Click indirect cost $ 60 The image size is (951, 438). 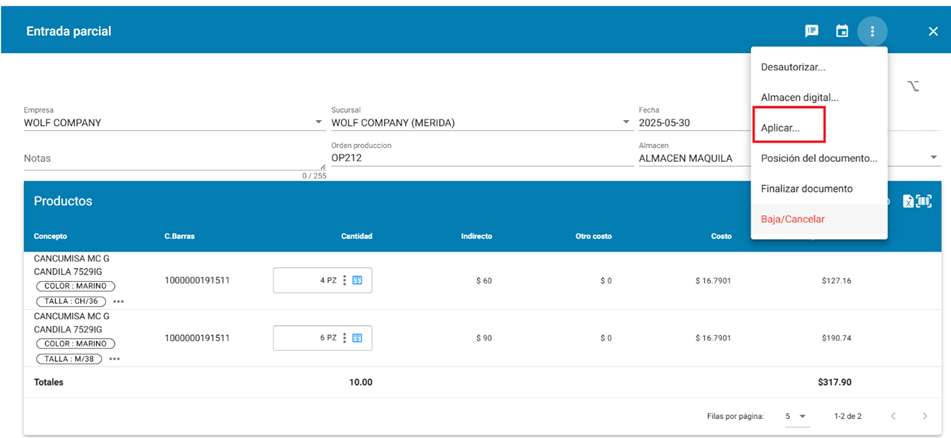point(484,281)
